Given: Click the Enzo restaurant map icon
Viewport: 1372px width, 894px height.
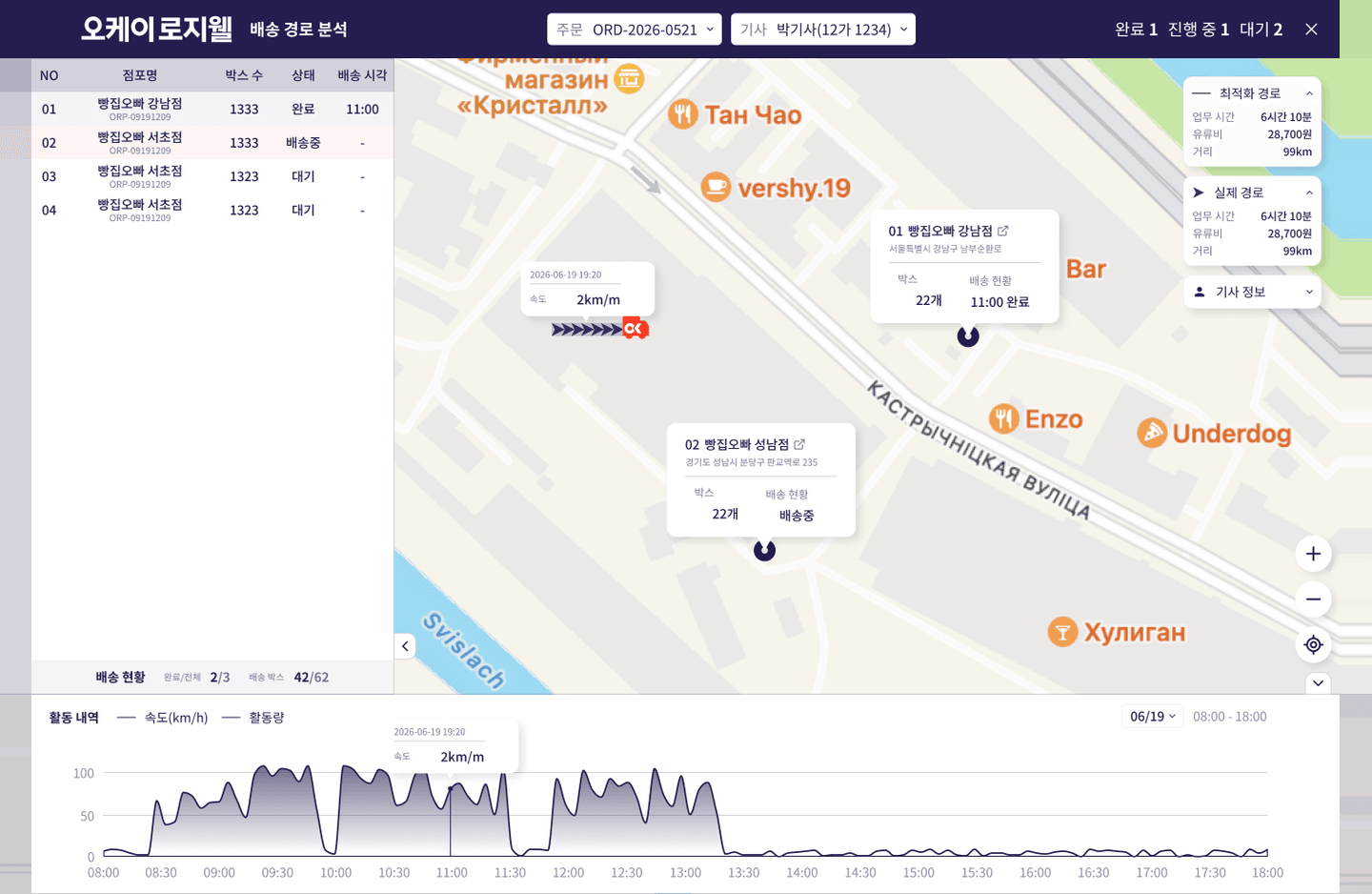Looking at the screenshot, I should pyautogui.click(x=1004, y=417).
